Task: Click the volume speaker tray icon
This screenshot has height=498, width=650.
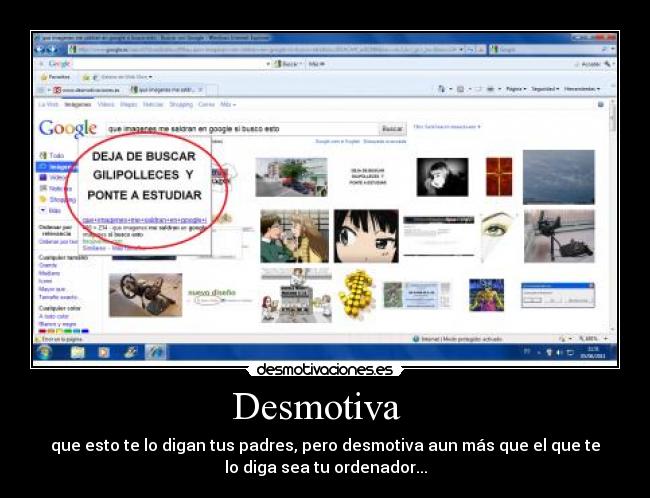Action: pyautogui.click(x=559, y=352)
